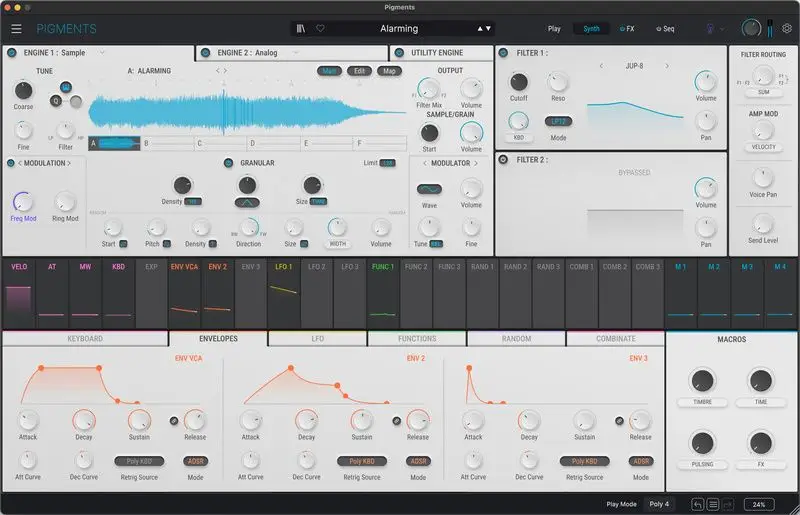Click the sample Main button
This screenshot has width=800, height=515.
click(329, 71)
